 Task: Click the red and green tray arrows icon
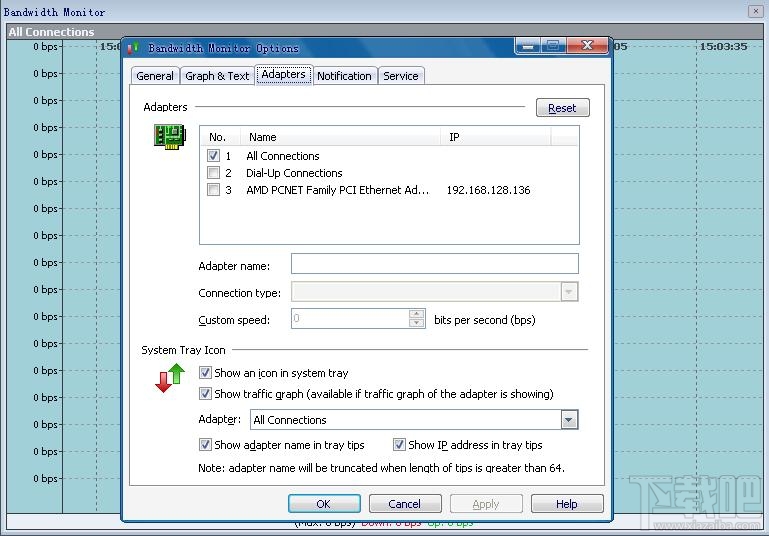[x=170, y=378]
